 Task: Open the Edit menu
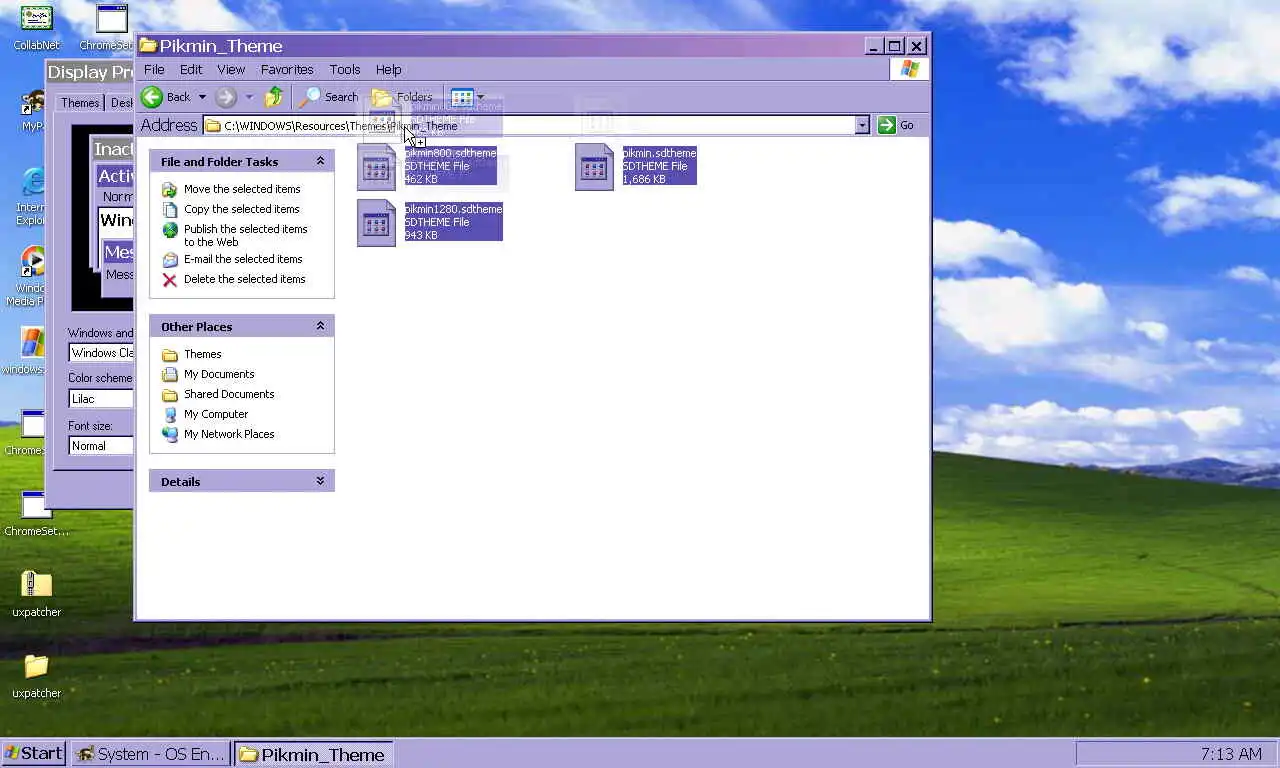point(191,69)
